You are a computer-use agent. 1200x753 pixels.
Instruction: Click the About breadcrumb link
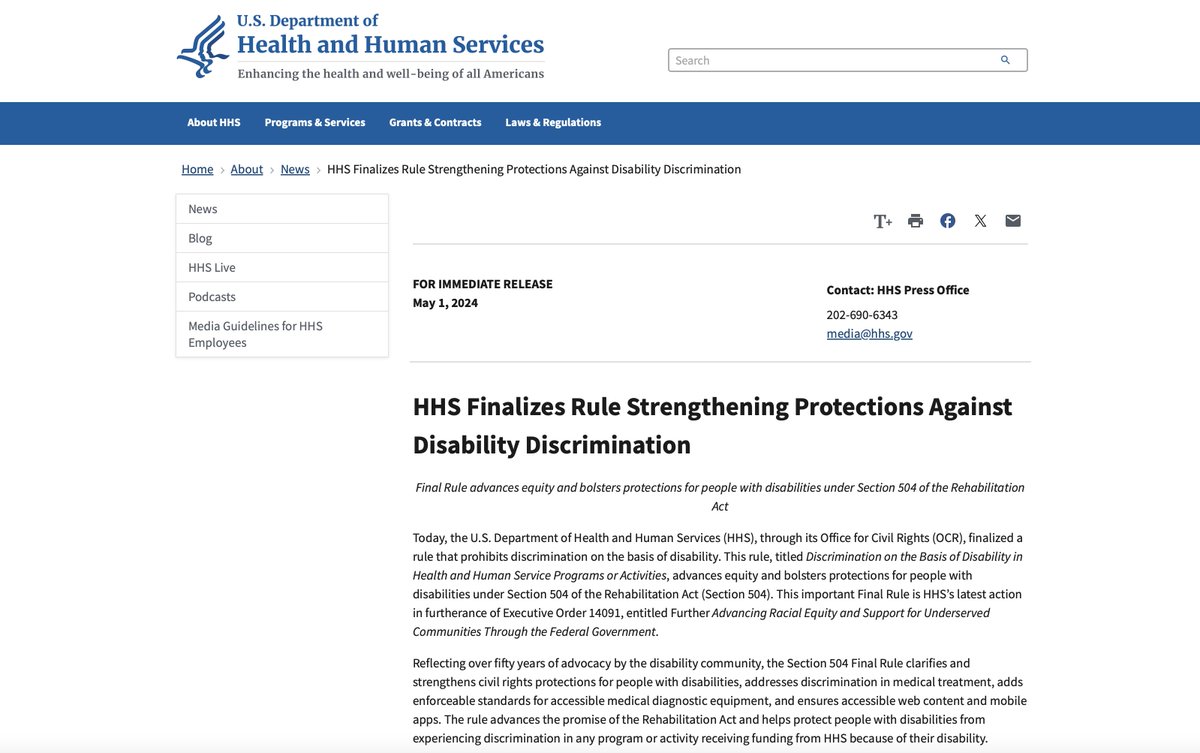247,169
